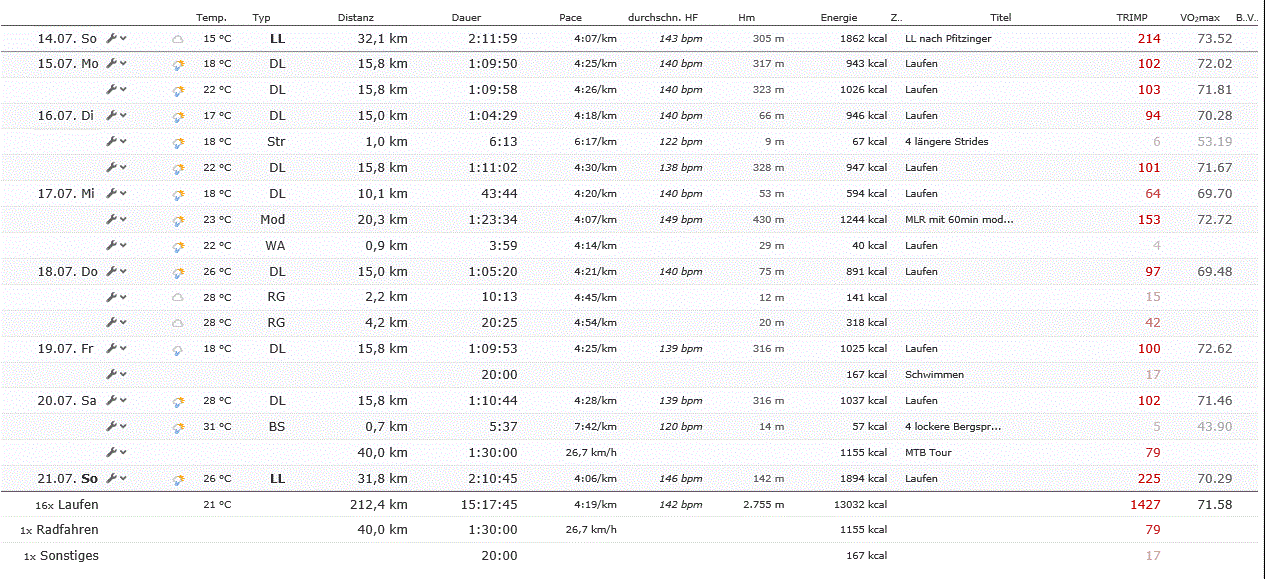Screen dimensions: 1267x579
Task: Open the chevron dropdown on the 17.07. Mi row
Action: tap(124, 193)
